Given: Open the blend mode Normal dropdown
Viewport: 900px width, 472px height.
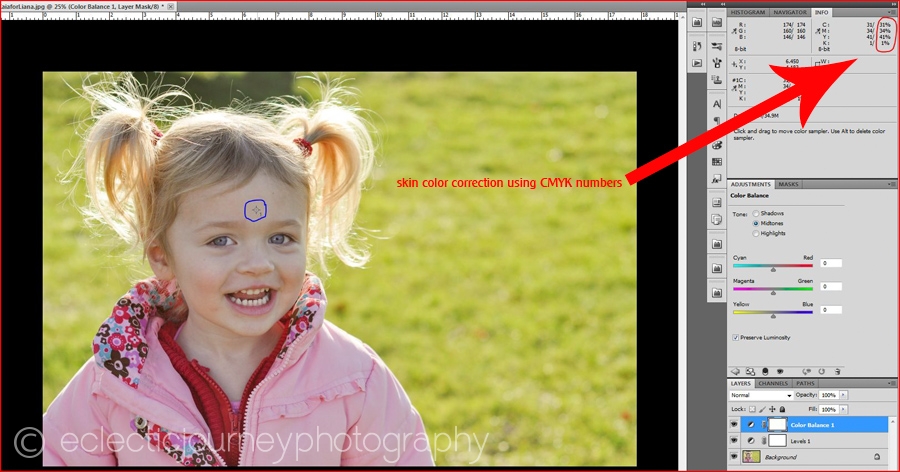Looking at the screenshot, I should point(761,395).
